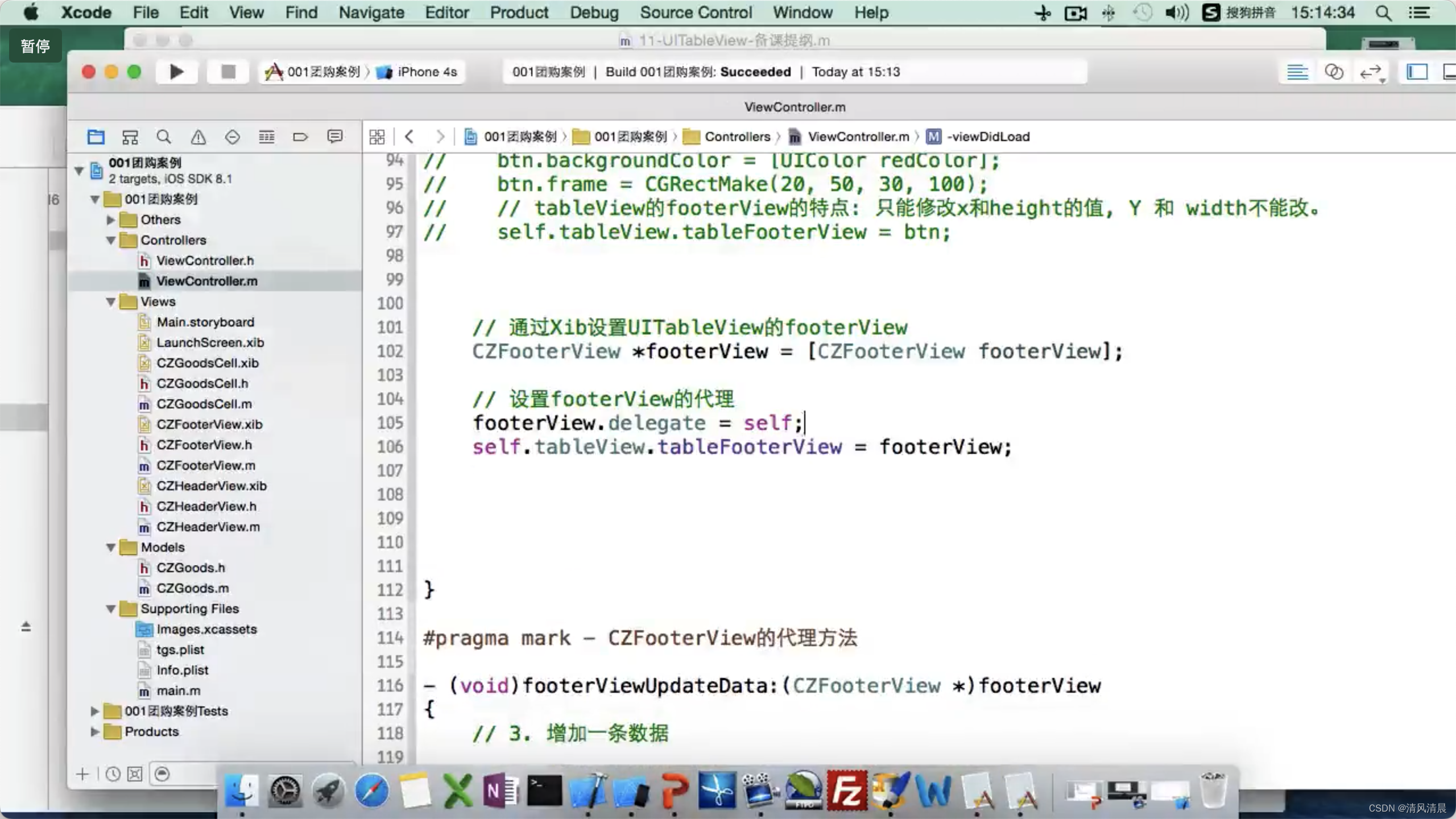Expand the 001团购案例 group in navigator

(x=94, y=199)
